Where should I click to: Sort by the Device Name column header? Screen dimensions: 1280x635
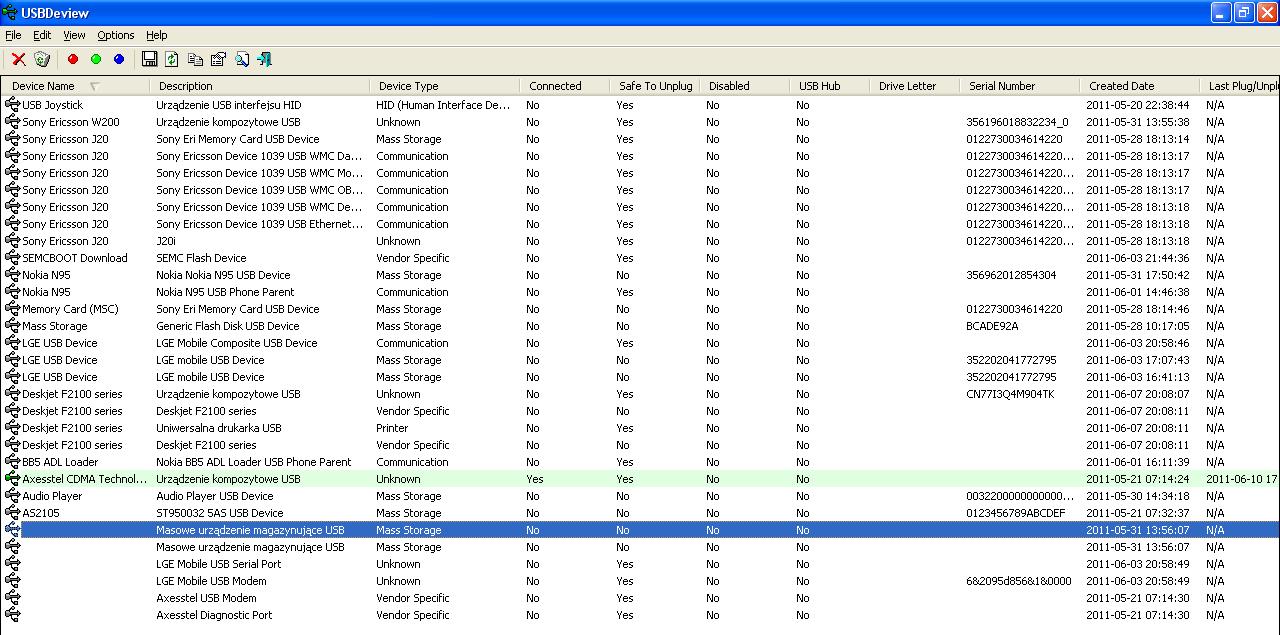(75, 86)
